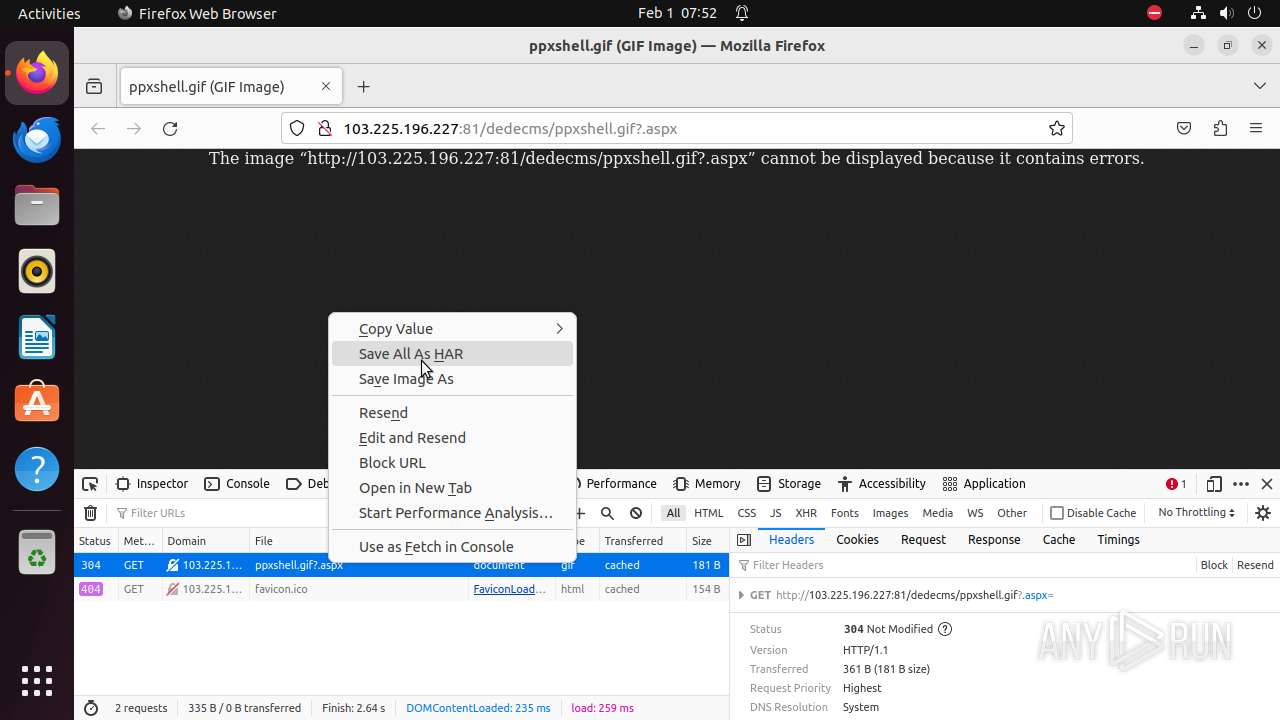Open the request blocking icon

(636, 513)
